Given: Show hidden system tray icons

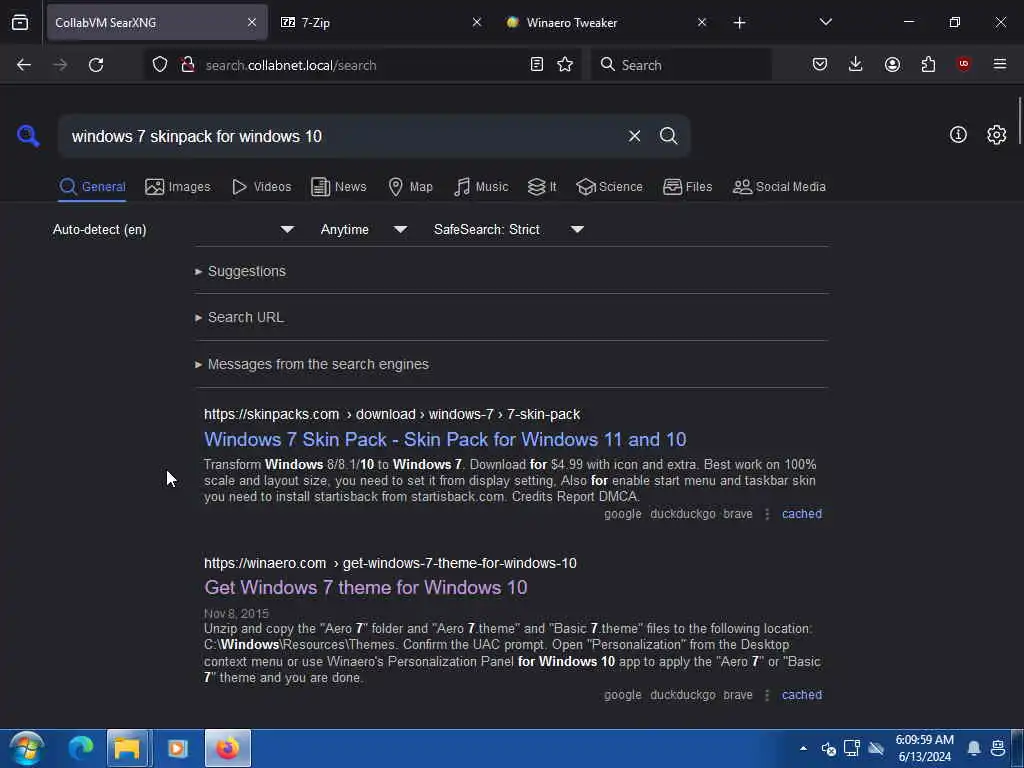Looking at the screenshot, I should 803,748.
